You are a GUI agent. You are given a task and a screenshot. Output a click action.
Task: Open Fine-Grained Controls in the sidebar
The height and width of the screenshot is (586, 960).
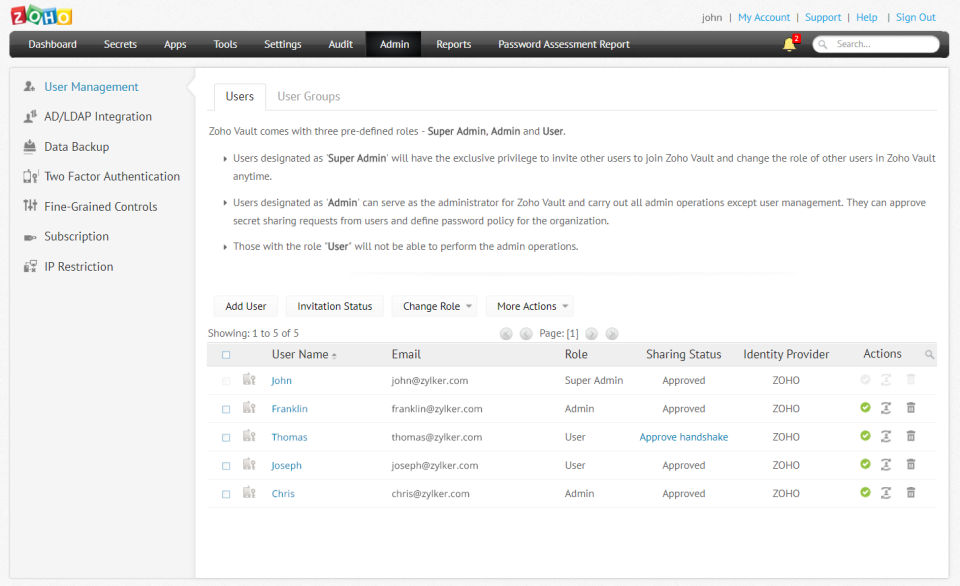[100, 206]
